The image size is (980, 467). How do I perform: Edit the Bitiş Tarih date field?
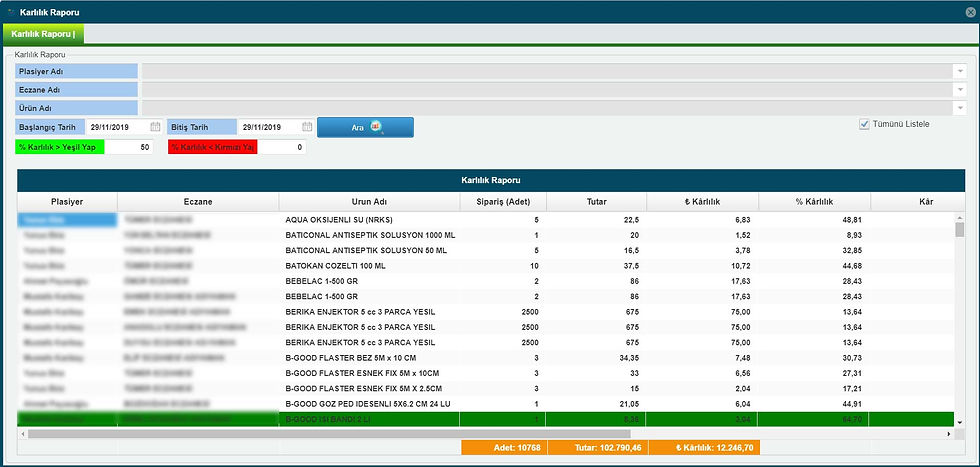(x=269, y=127)
